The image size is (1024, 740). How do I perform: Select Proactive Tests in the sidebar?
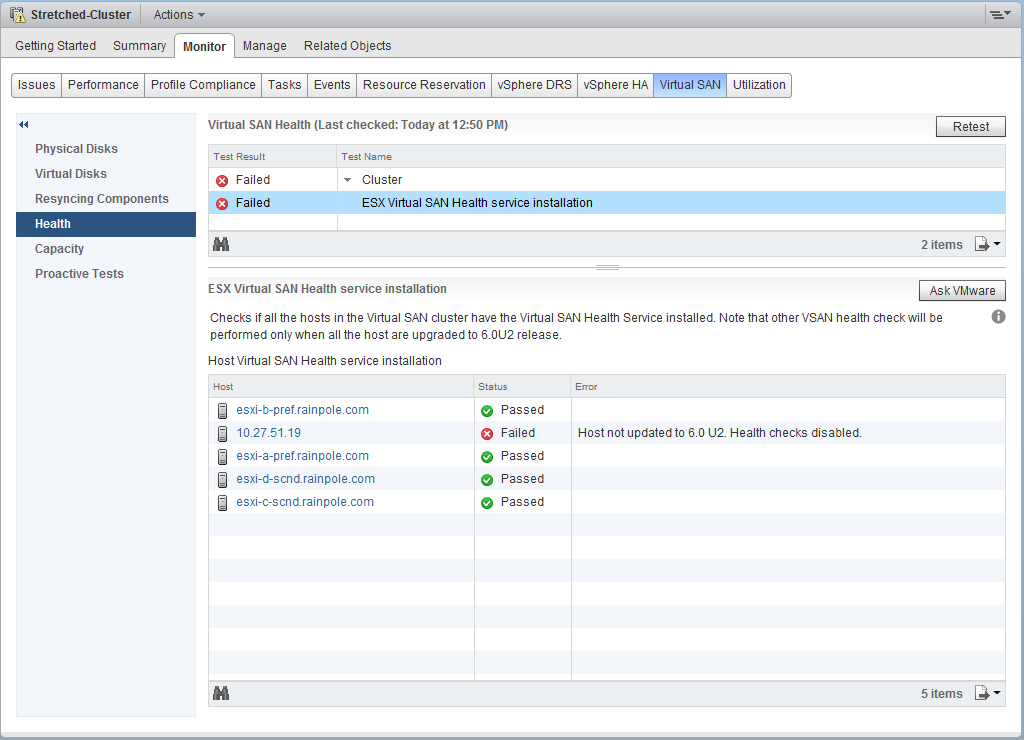click(x=79, y=274)
